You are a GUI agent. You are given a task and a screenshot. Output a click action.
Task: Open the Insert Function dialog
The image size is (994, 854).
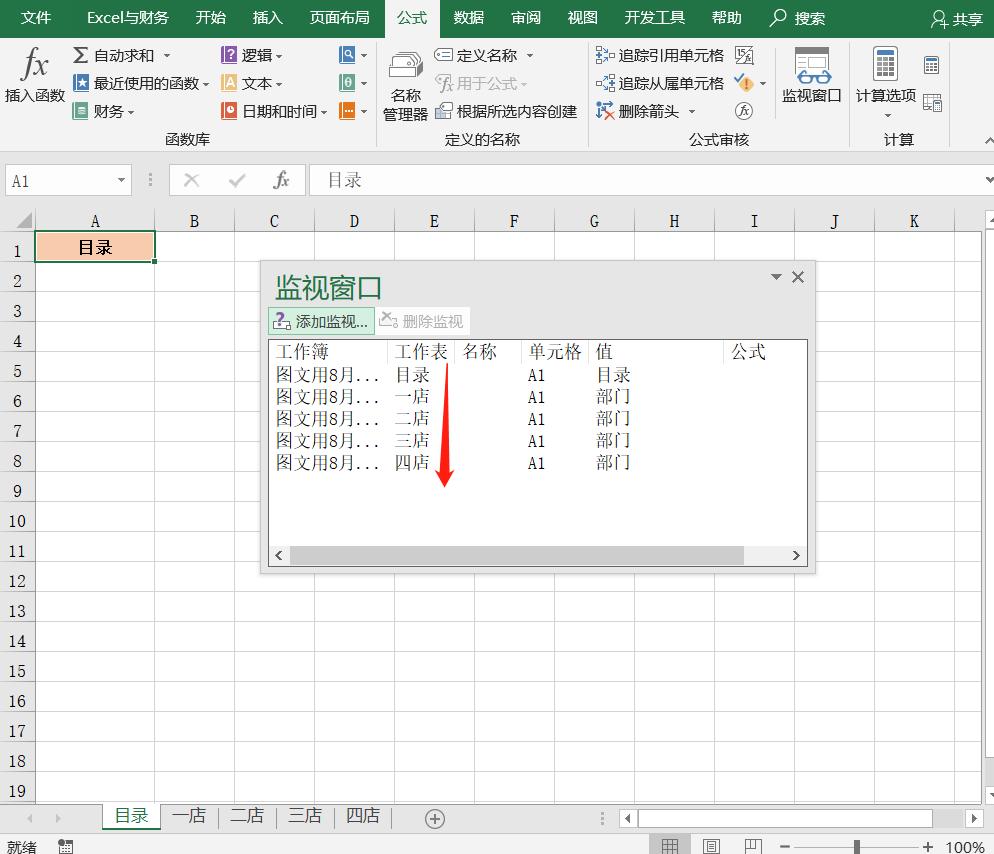coord(33,80)
